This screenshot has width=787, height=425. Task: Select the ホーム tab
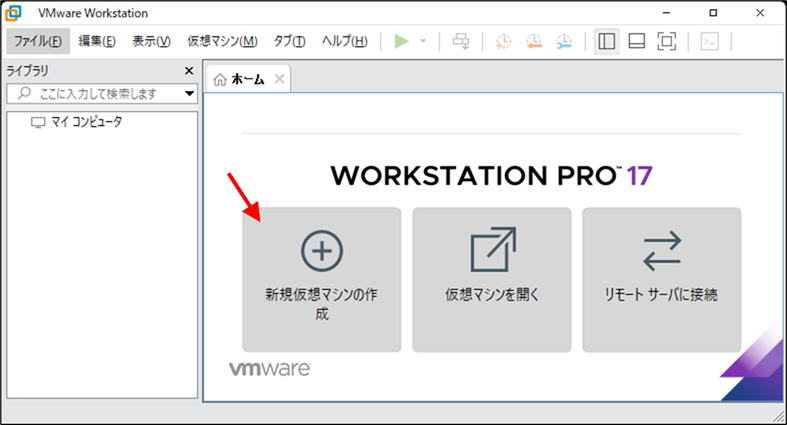click(247, 79)
